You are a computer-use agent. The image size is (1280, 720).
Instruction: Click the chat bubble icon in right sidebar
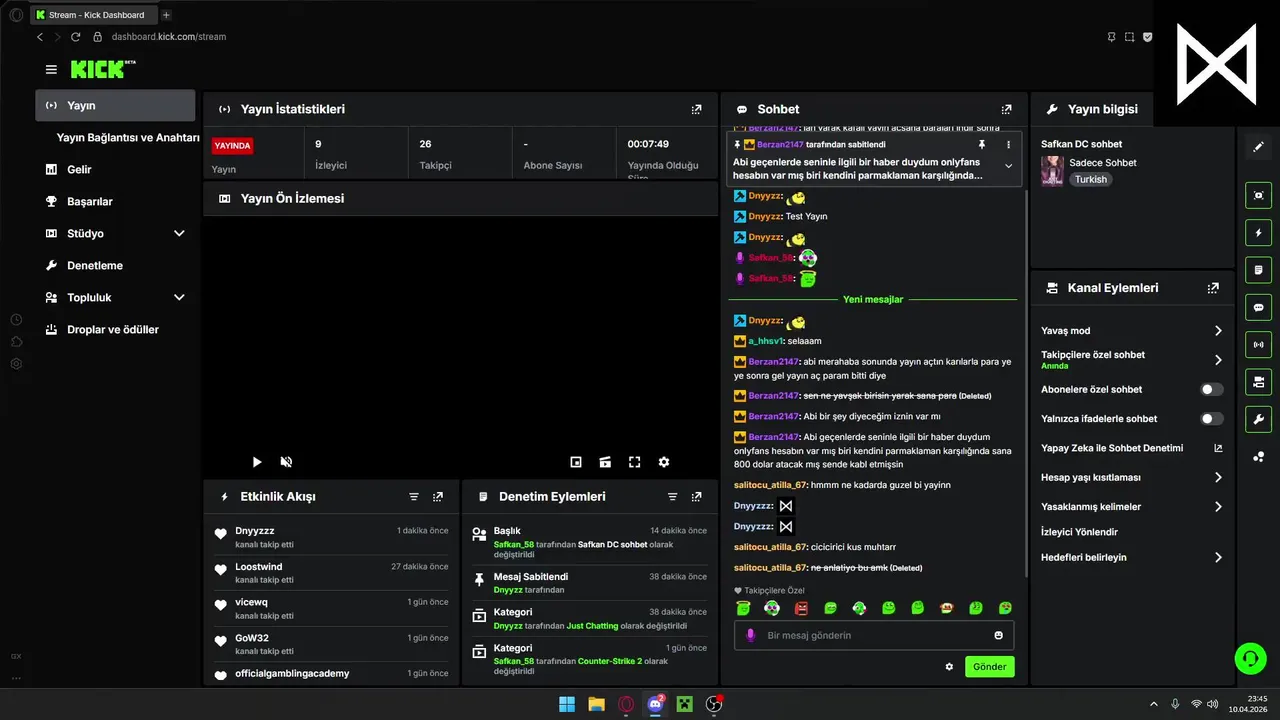click(1259, 307)
